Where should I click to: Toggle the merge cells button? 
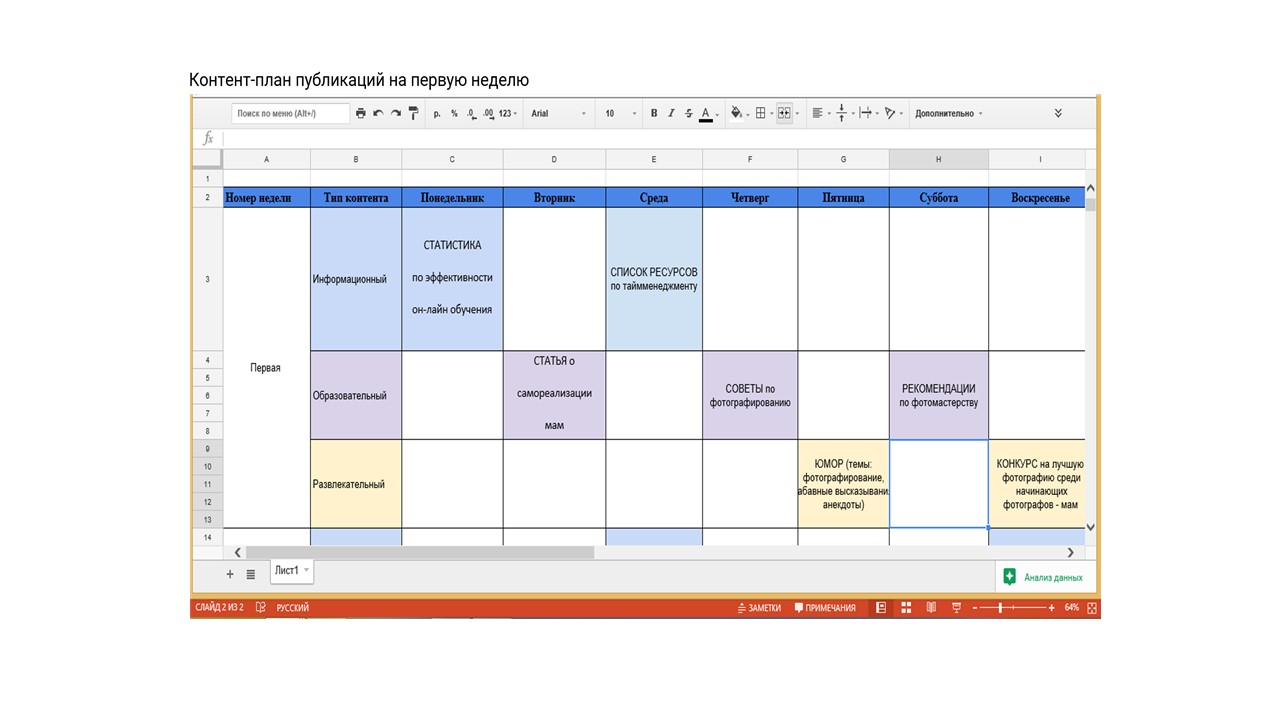[x=784, y=114]
